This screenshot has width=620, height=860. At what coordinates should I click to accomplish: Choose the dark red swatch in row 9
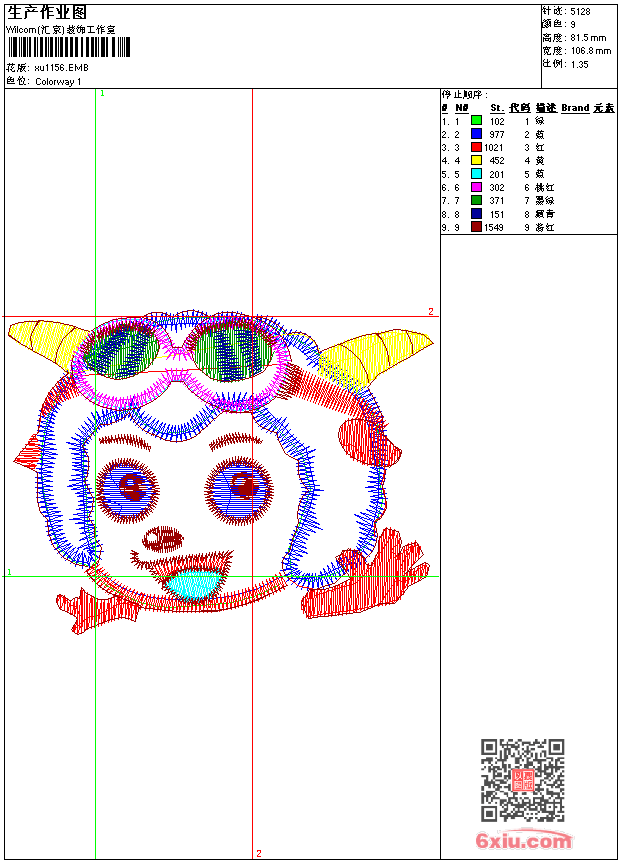(x=476, y=227)
